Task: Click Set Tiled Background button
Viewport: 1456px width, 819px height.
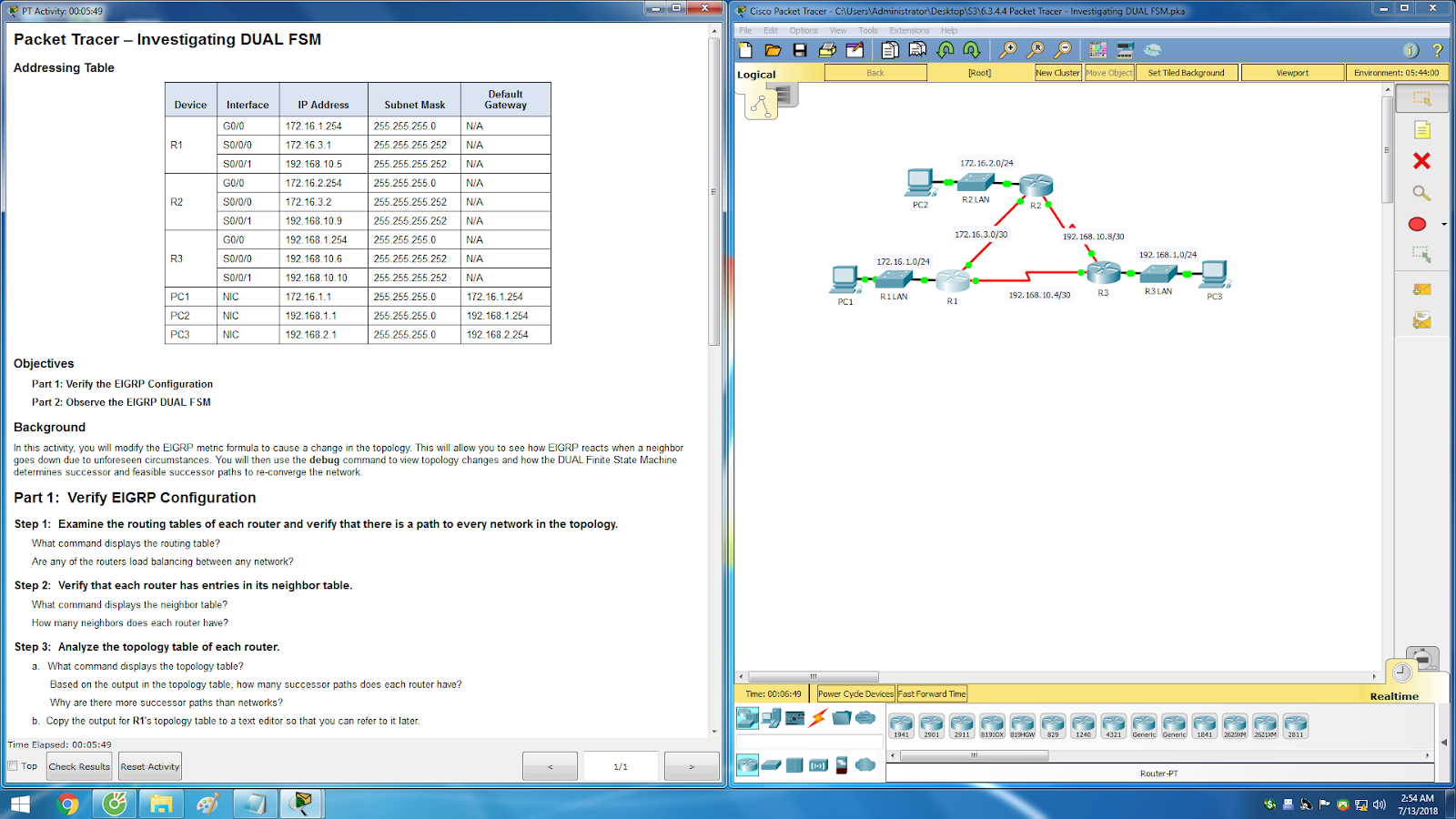Action: [x=1186, y=73]
